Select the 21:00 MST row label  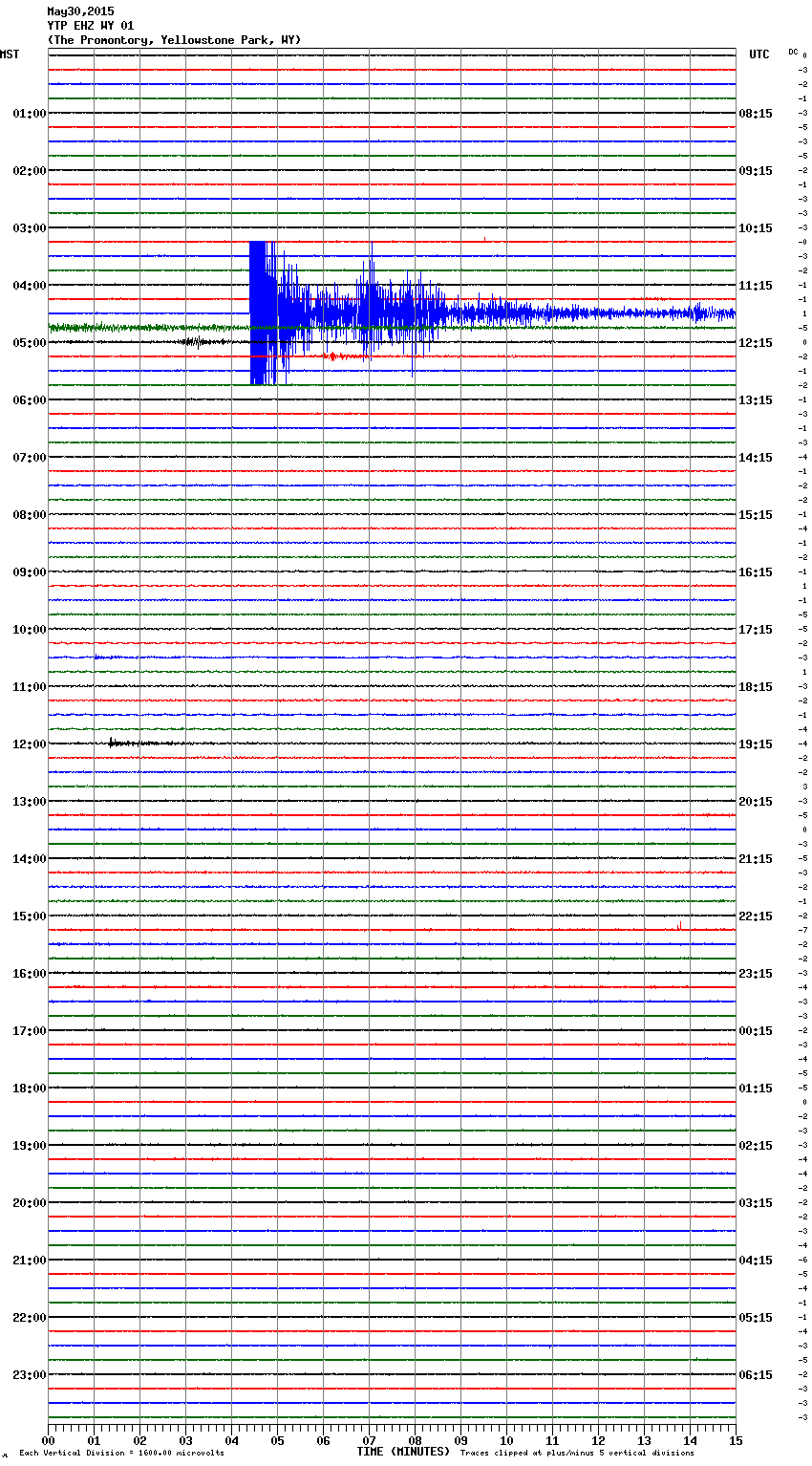coord(30,1261)
